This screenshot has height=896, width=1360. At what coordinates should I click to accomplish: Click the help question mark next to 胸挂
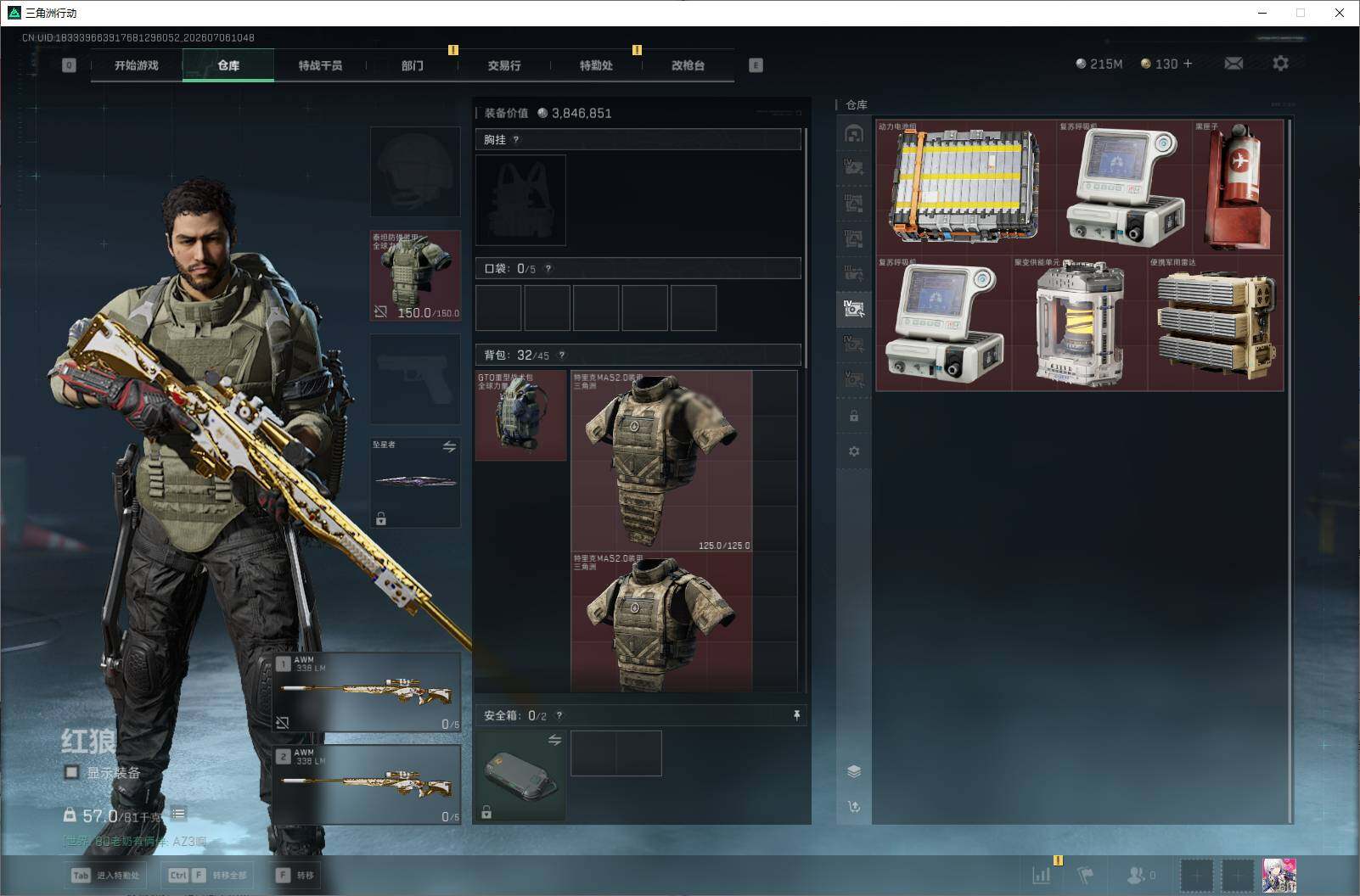pos(515,140)
